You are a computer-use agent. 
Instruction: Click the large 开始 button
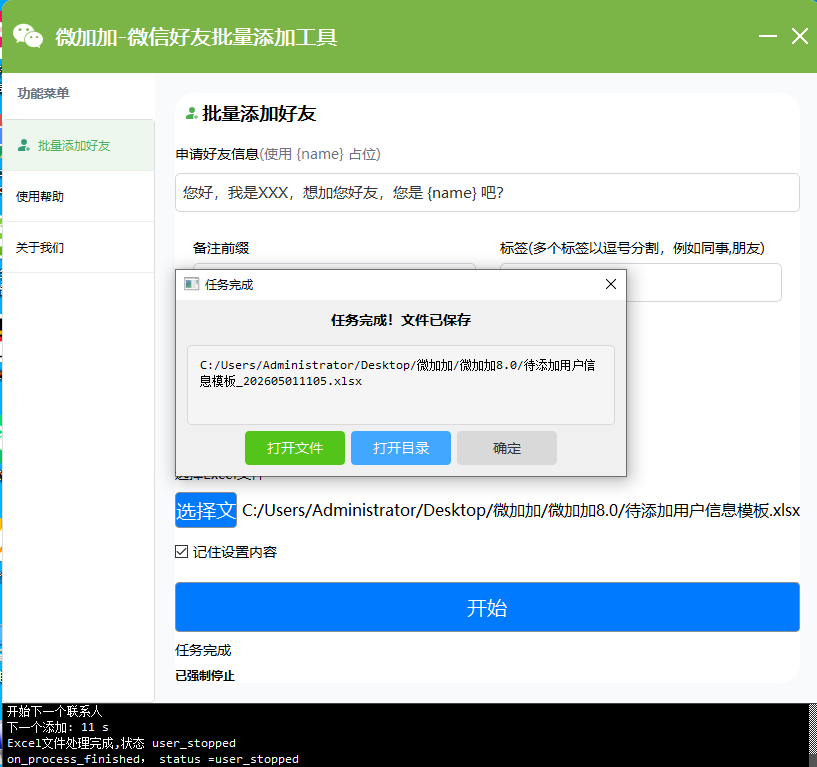(487, 607)
